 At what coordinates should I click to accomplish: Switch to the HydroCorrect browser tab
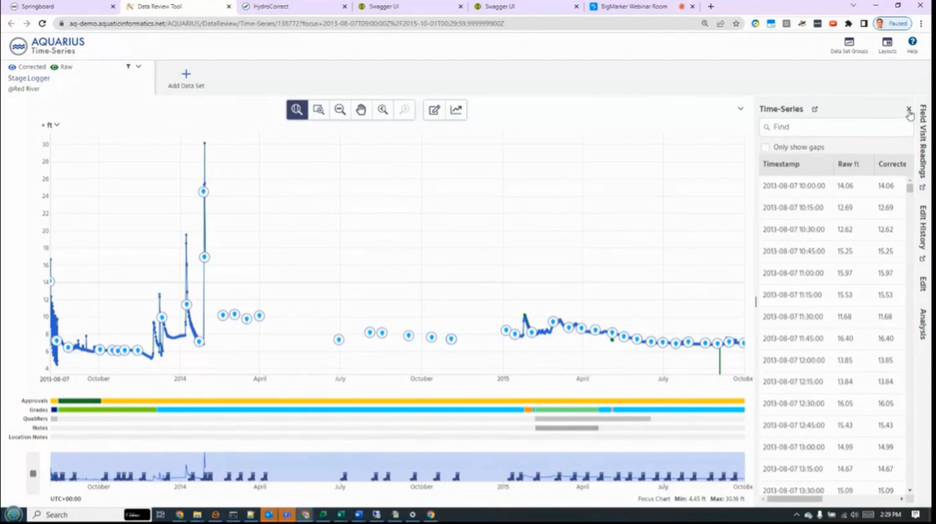pos(294,7)
